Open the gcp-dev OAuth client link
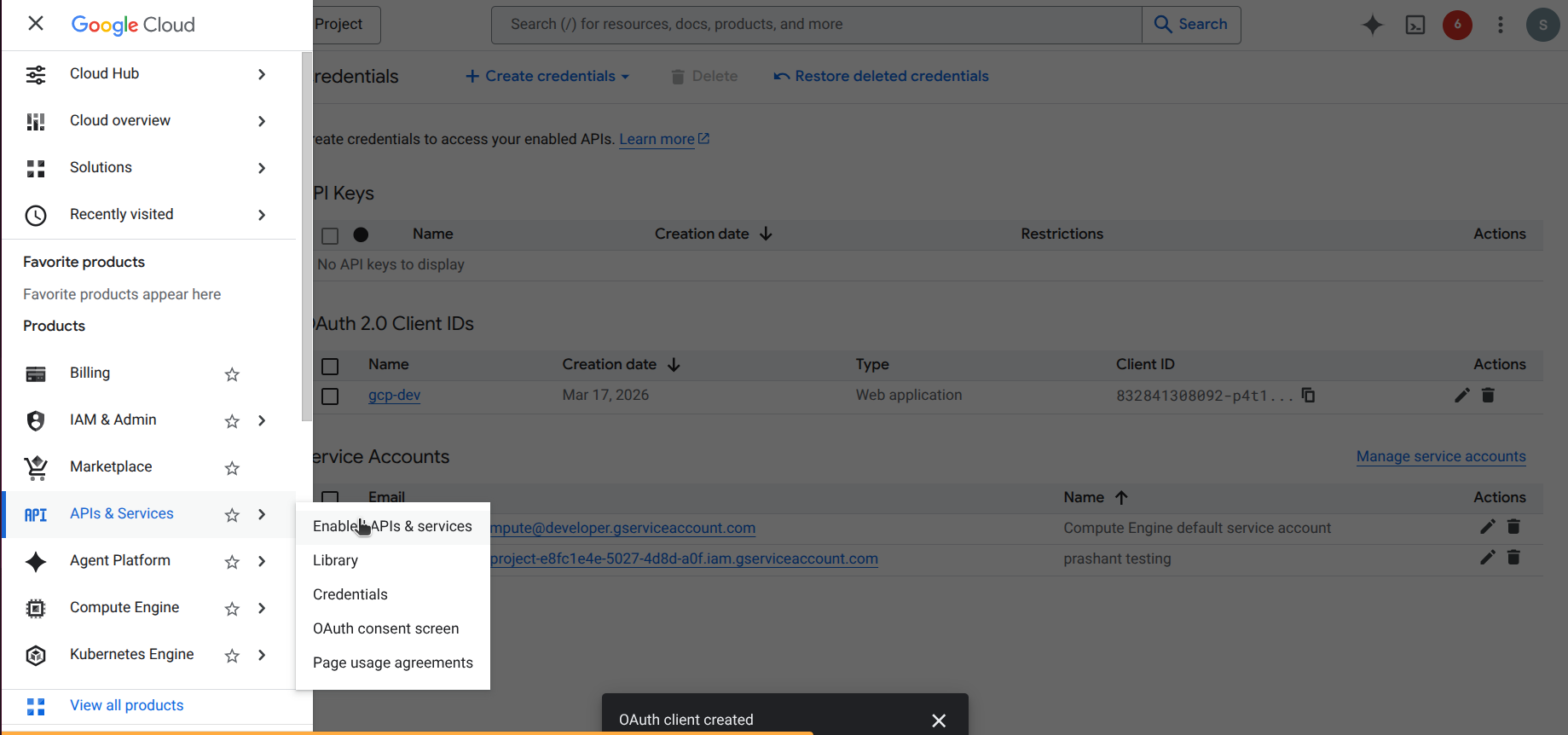This screenshot has height=735, width=1568. click(394, 395)
